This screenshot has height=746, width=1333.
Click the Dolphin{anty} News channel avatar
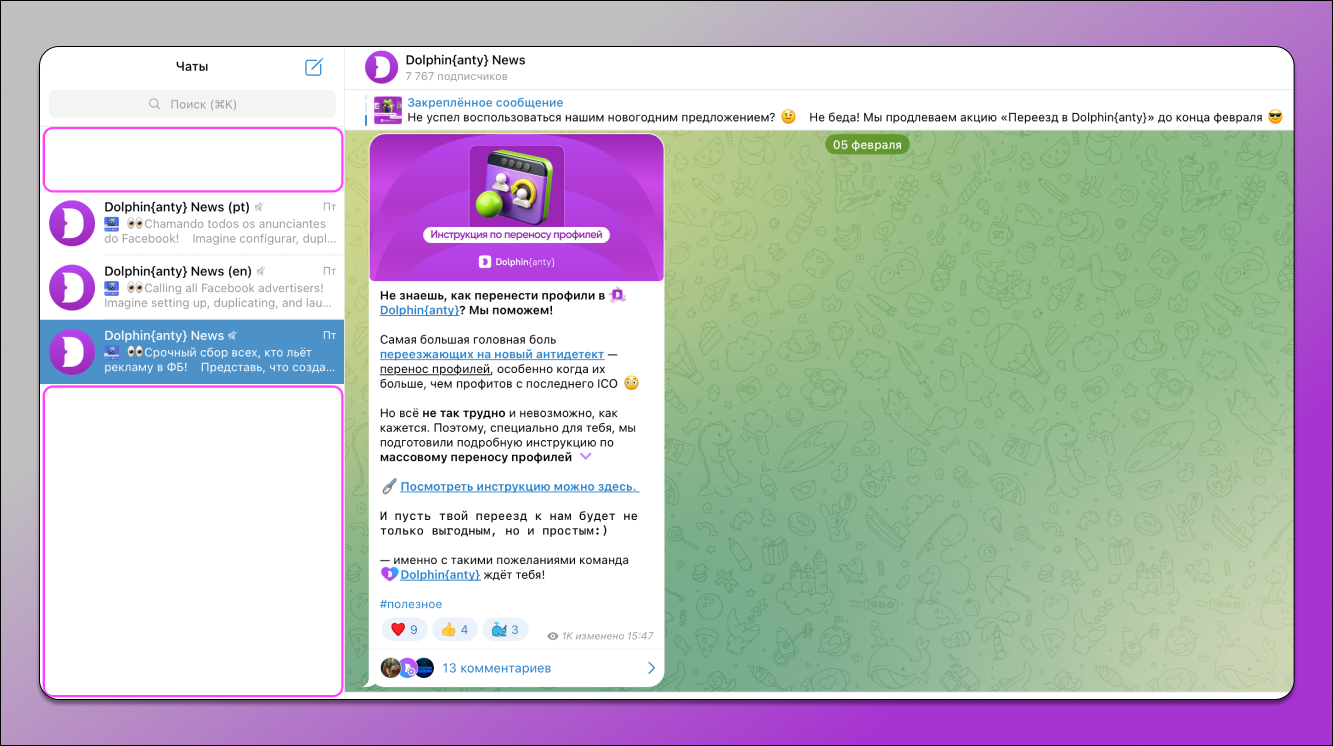click(x=383, y=66)
